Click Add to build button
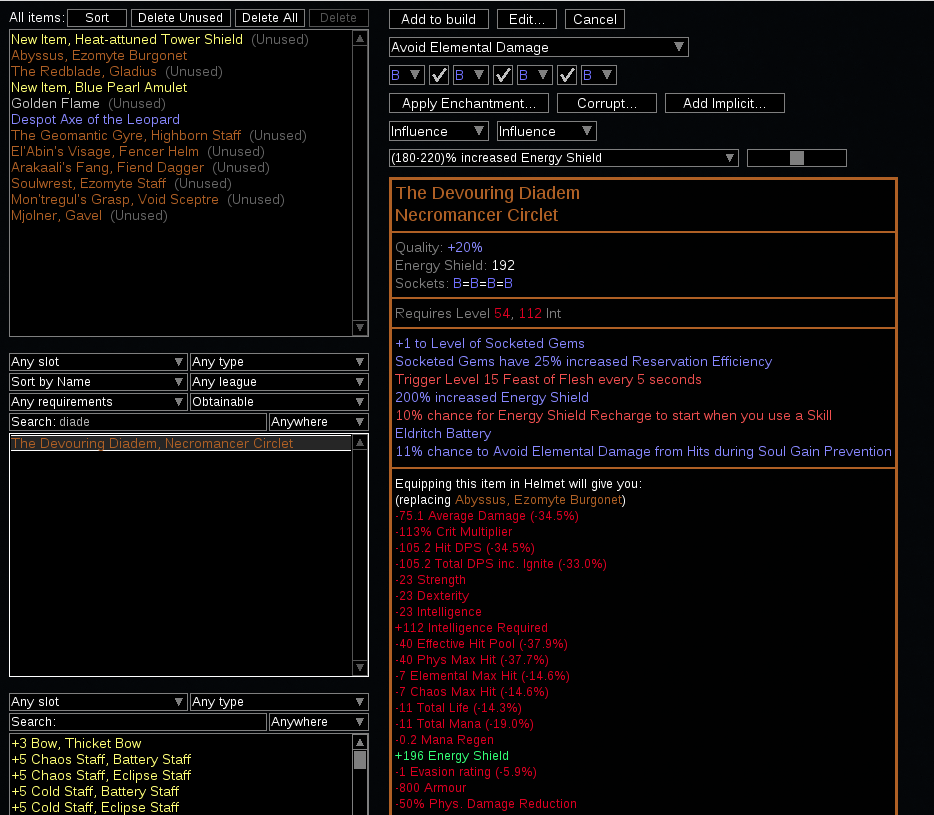The width and height of the screenshot is (934, 815). tap(438, 19)
